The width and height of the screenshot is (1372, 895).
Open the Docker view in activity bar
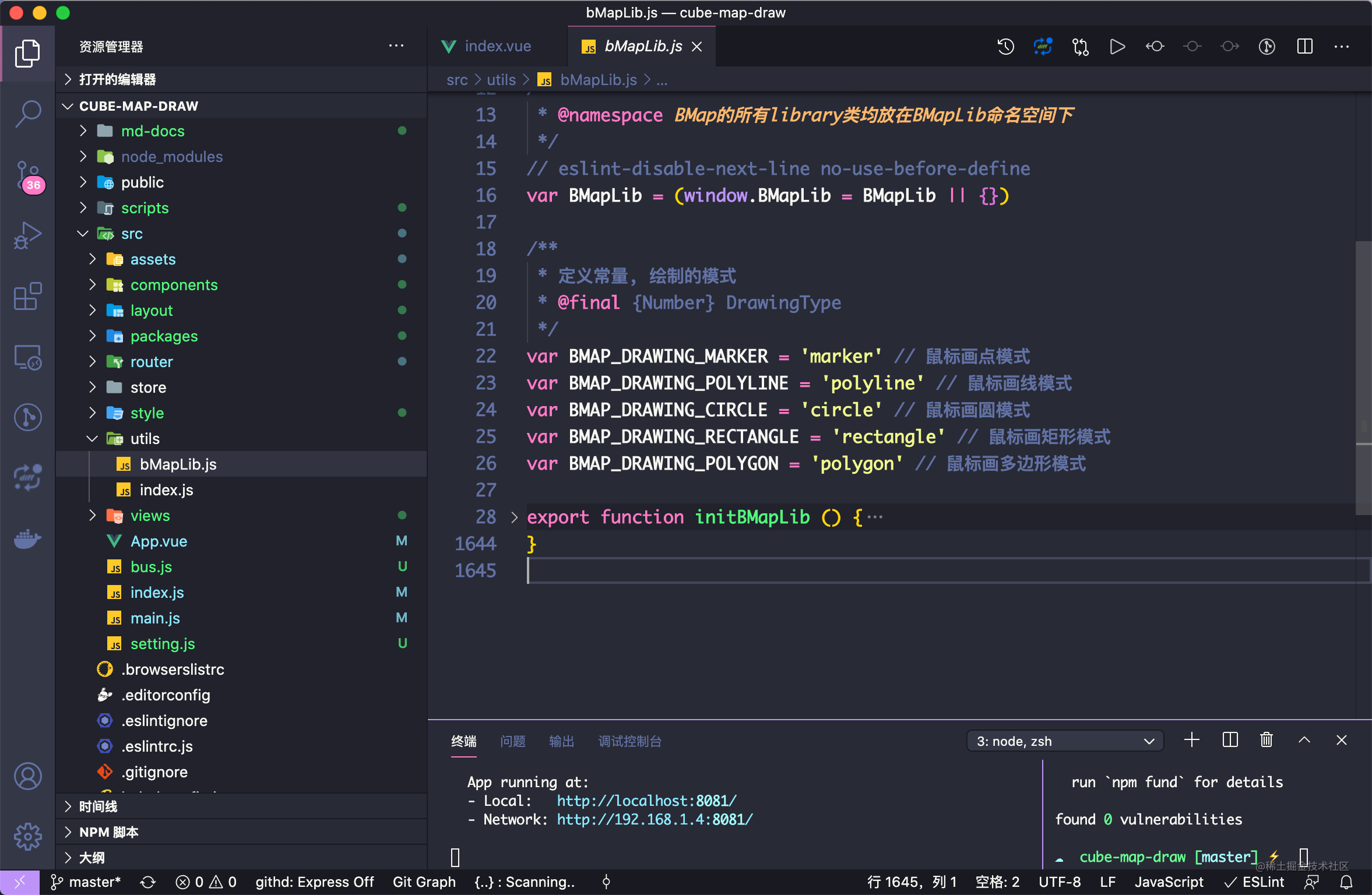(27, 539)
